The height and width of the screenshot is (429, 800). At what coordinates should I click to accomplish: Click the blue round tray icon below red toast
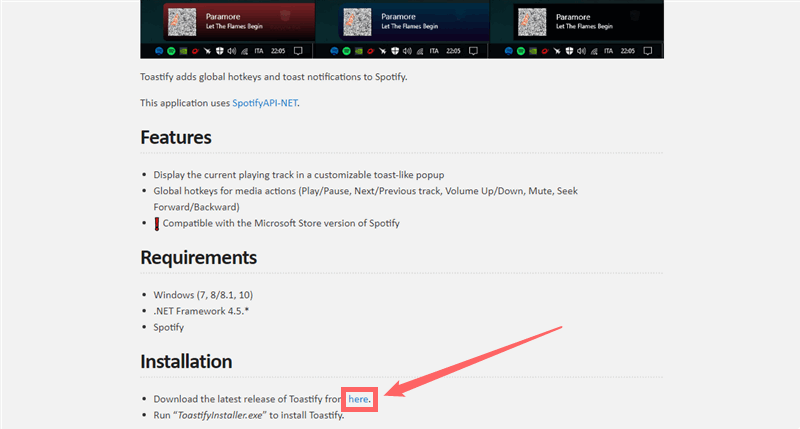pos(159,51)
